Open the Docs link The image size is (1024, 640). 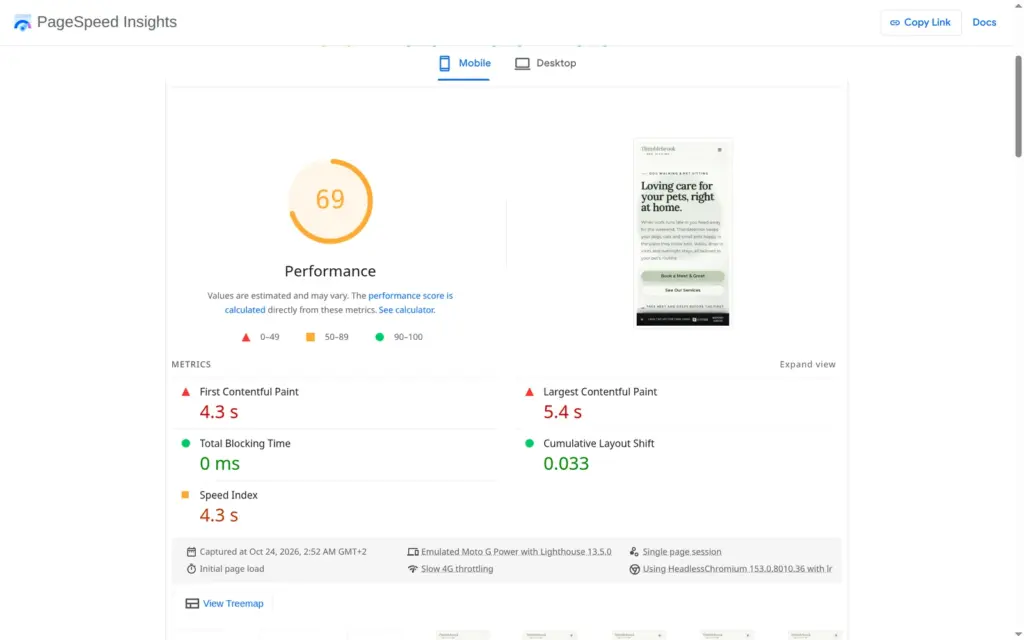[x=984, y=22]
